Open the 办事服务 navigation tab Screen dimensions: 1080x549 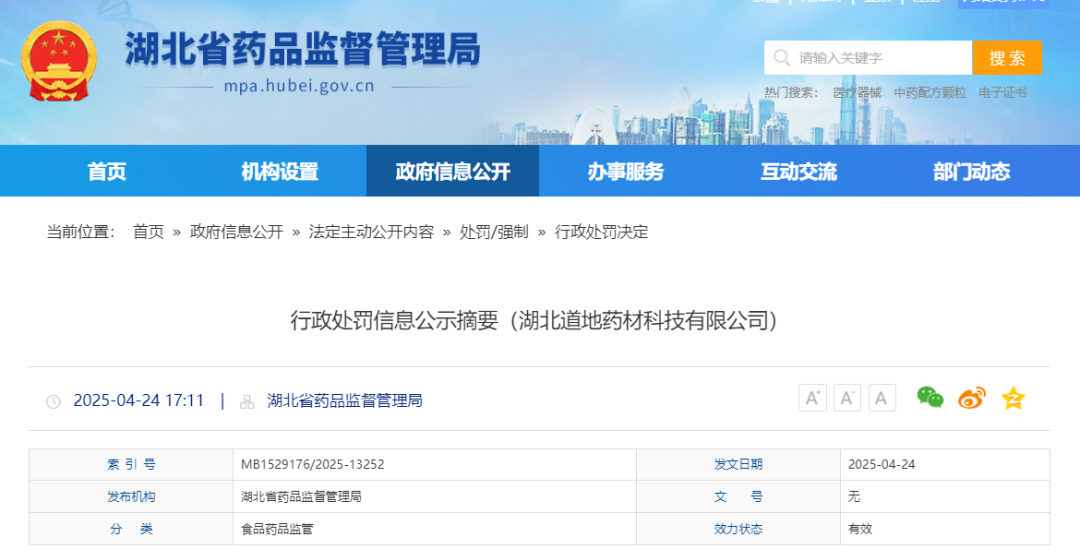(625, 171)
